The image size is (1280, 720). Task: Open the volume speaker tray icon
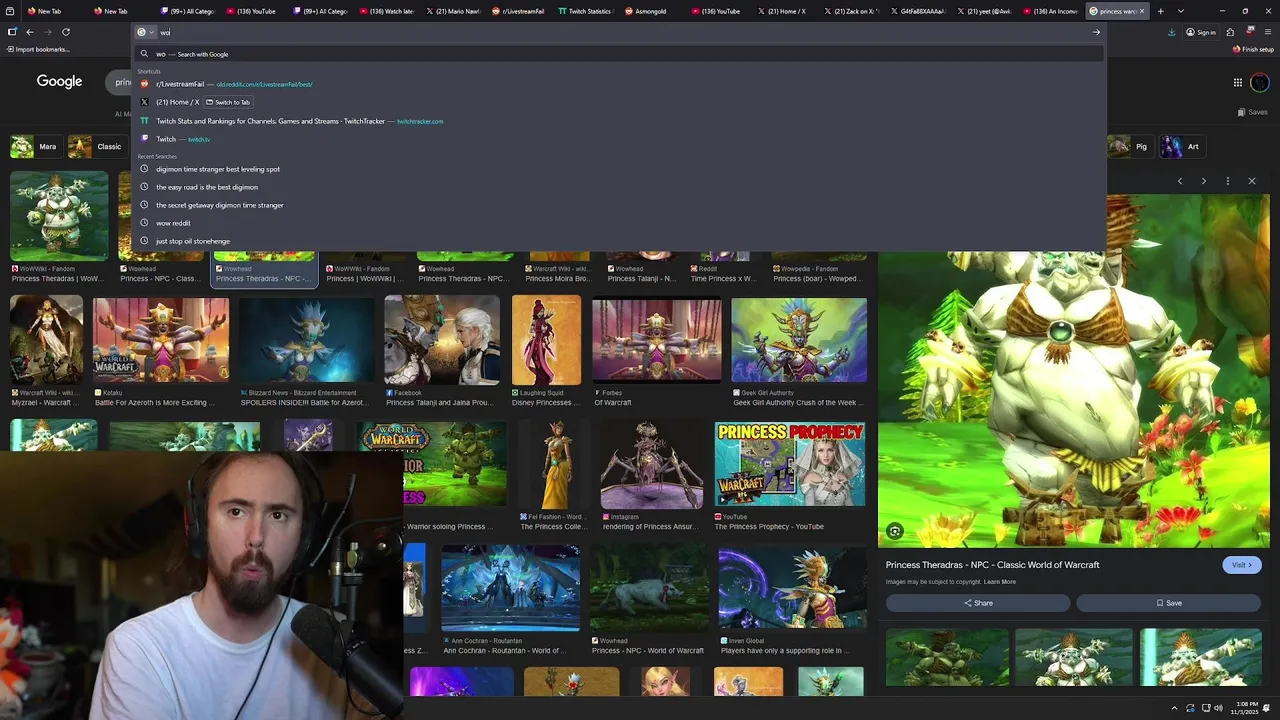[1218, 708]
